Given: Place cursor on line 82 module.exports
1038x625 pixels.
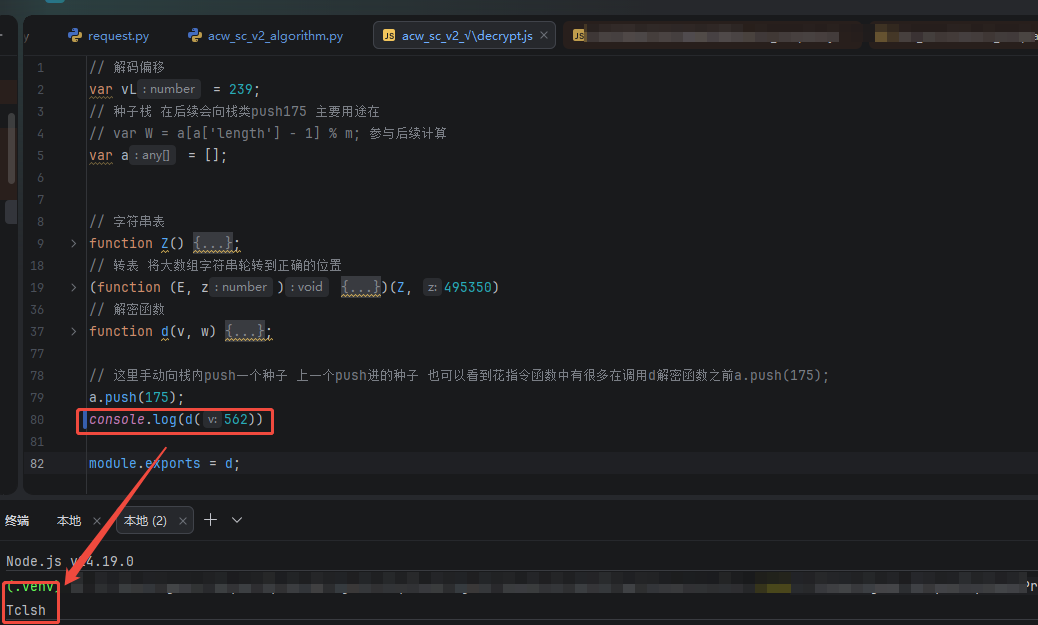Looking at the screenshot, I should pos(164,463).
